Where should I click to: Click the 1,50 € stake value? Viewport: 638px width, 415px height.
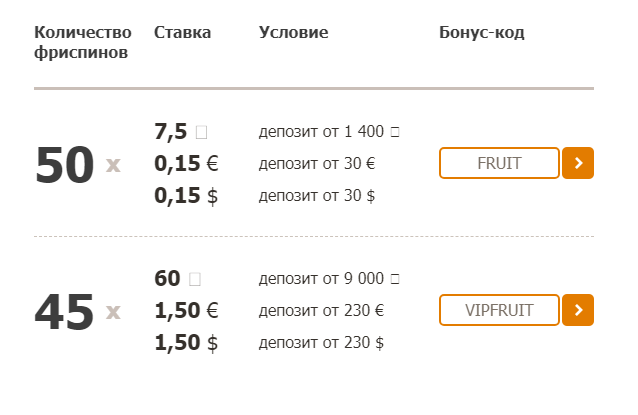click(186, 310)
